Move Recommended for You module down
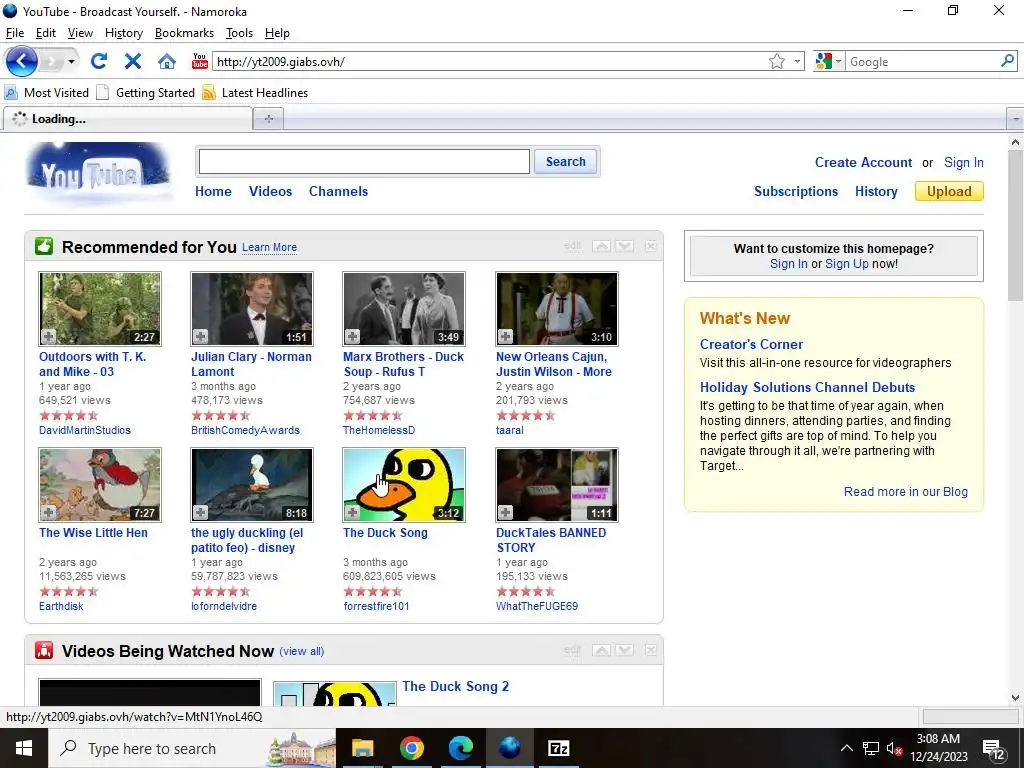This screenshot has height=768, width=1024. (624, 246)
